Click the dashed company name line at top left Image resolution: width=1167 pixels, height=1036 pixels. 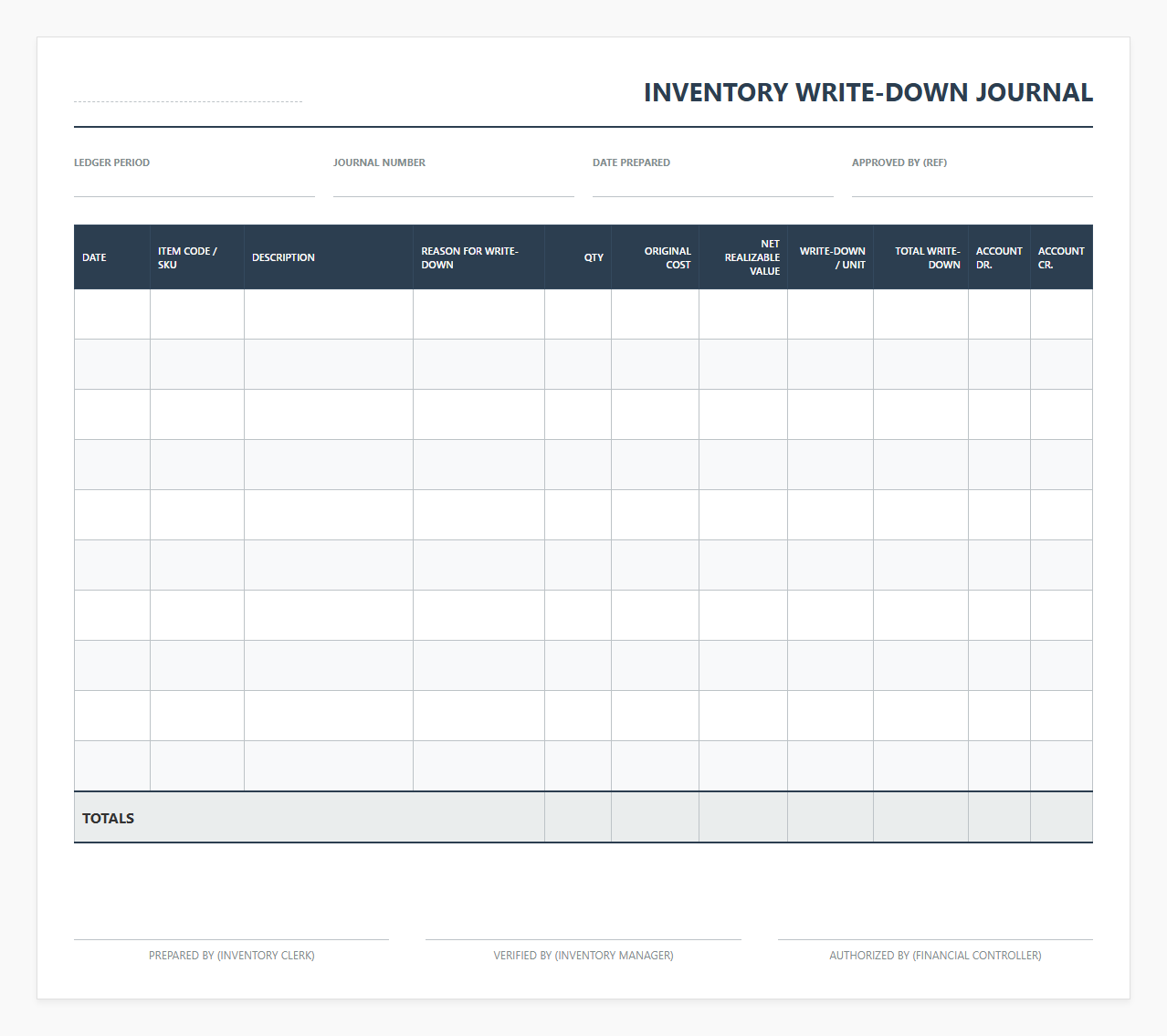tap(188, 100)
